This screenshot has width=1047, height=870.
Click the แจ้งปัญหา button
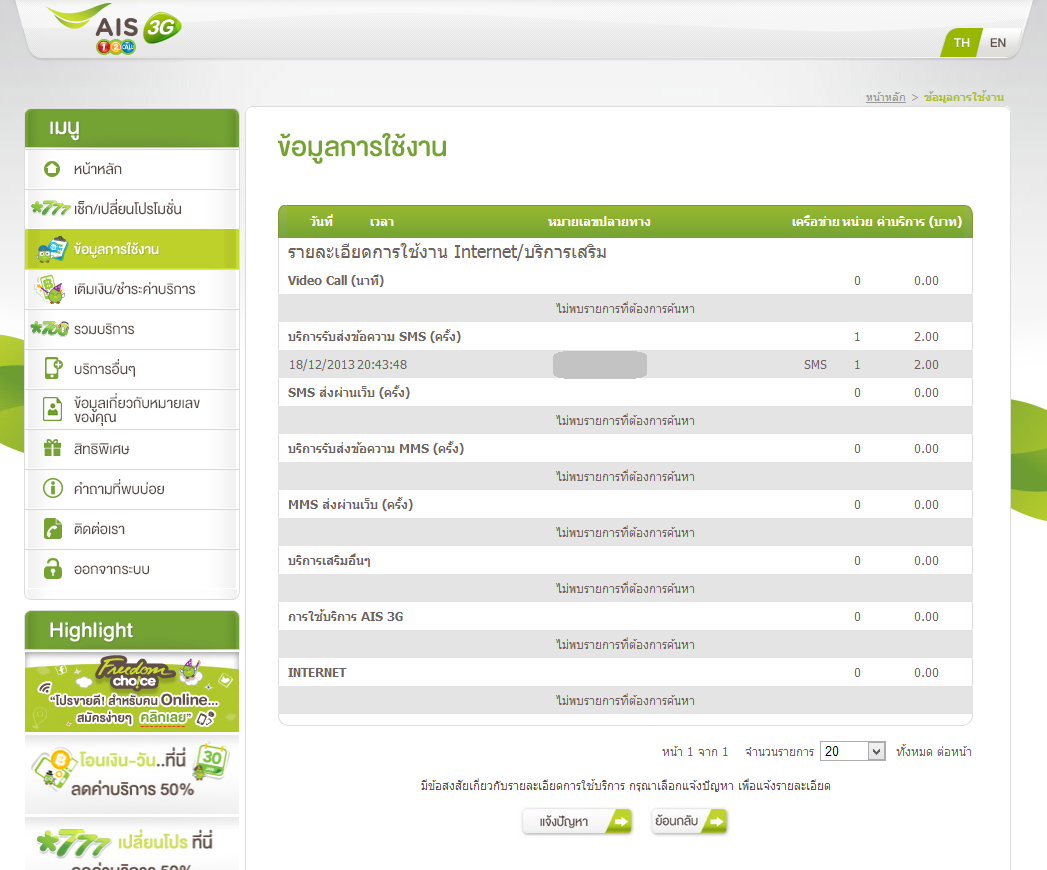[577, 821]
